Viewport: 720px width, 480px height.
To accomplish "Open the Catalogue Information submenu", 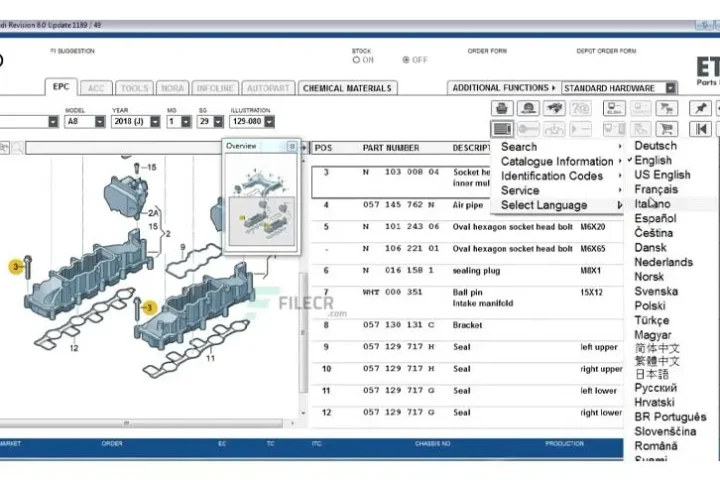I will pos(557,161).
